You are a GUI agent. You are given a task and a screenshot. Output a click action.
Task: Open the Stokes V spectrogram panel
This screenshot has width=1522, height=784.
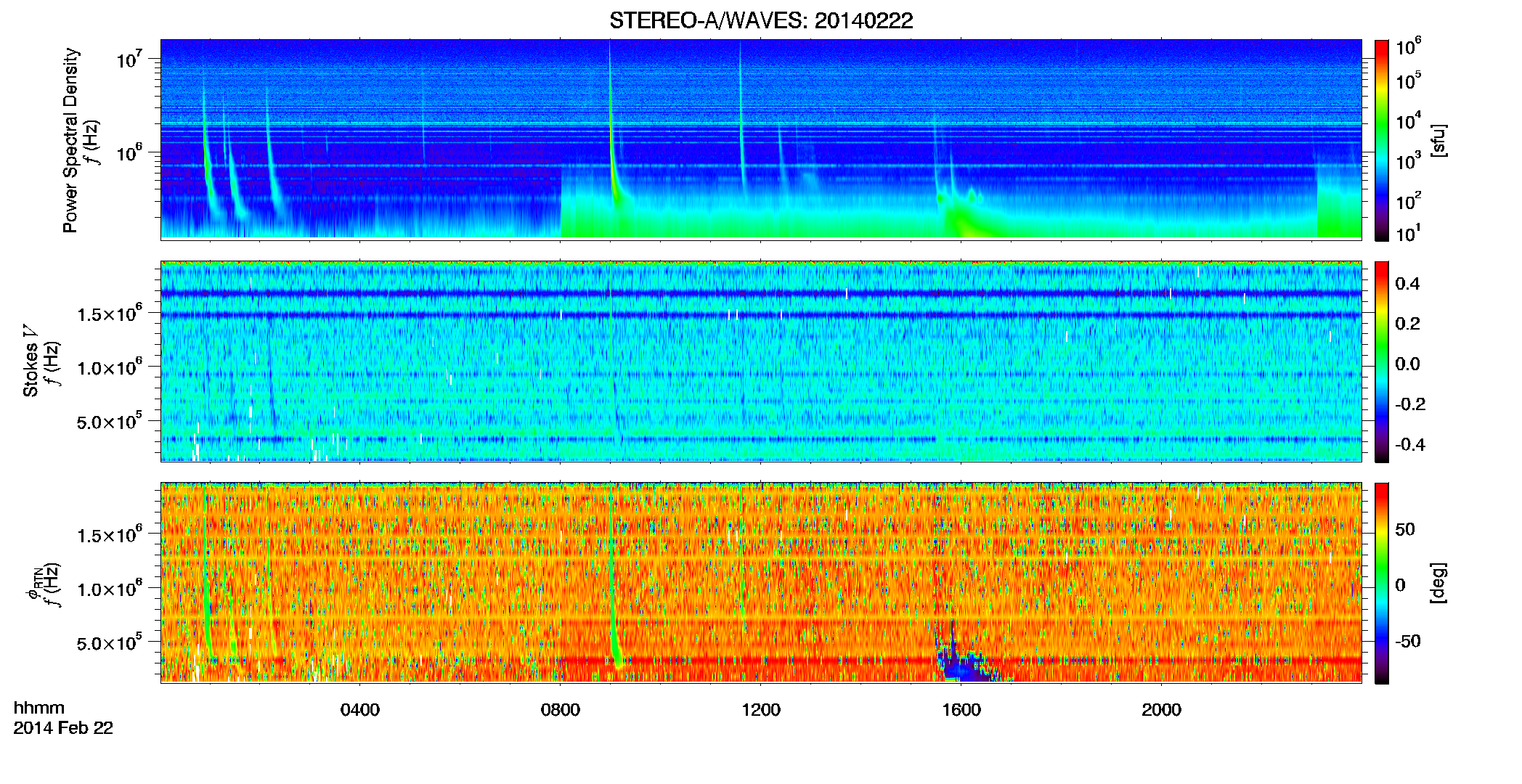pos(761,361)
